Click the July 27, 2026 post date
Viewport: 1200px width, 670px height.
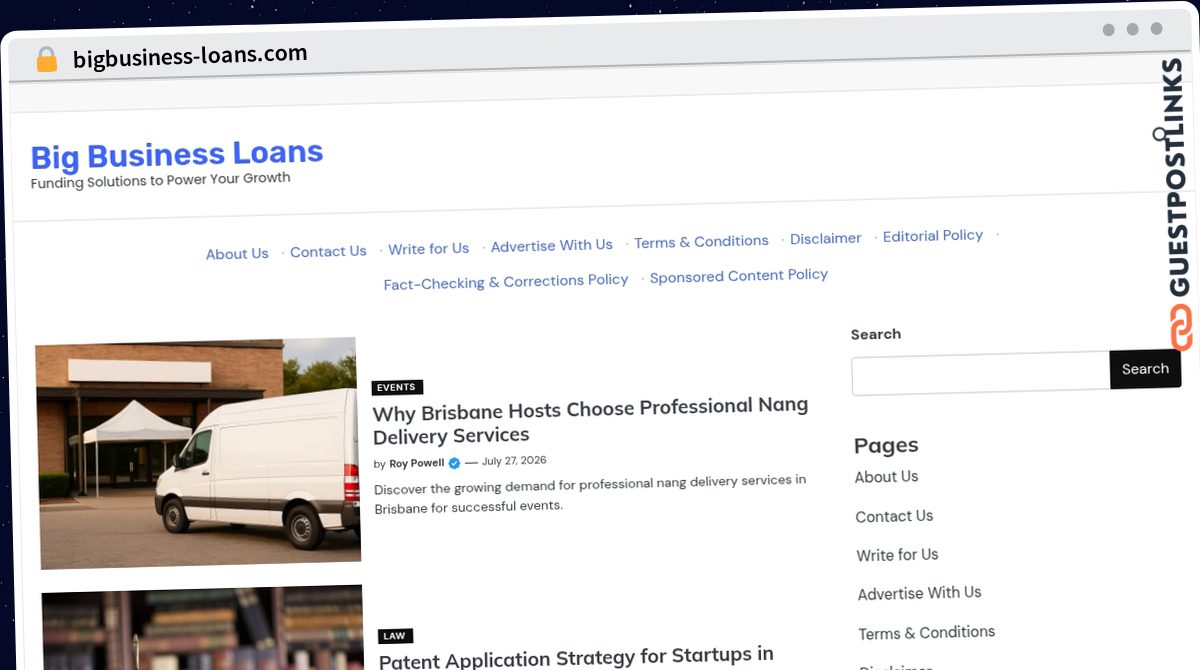tap(514, 461)
